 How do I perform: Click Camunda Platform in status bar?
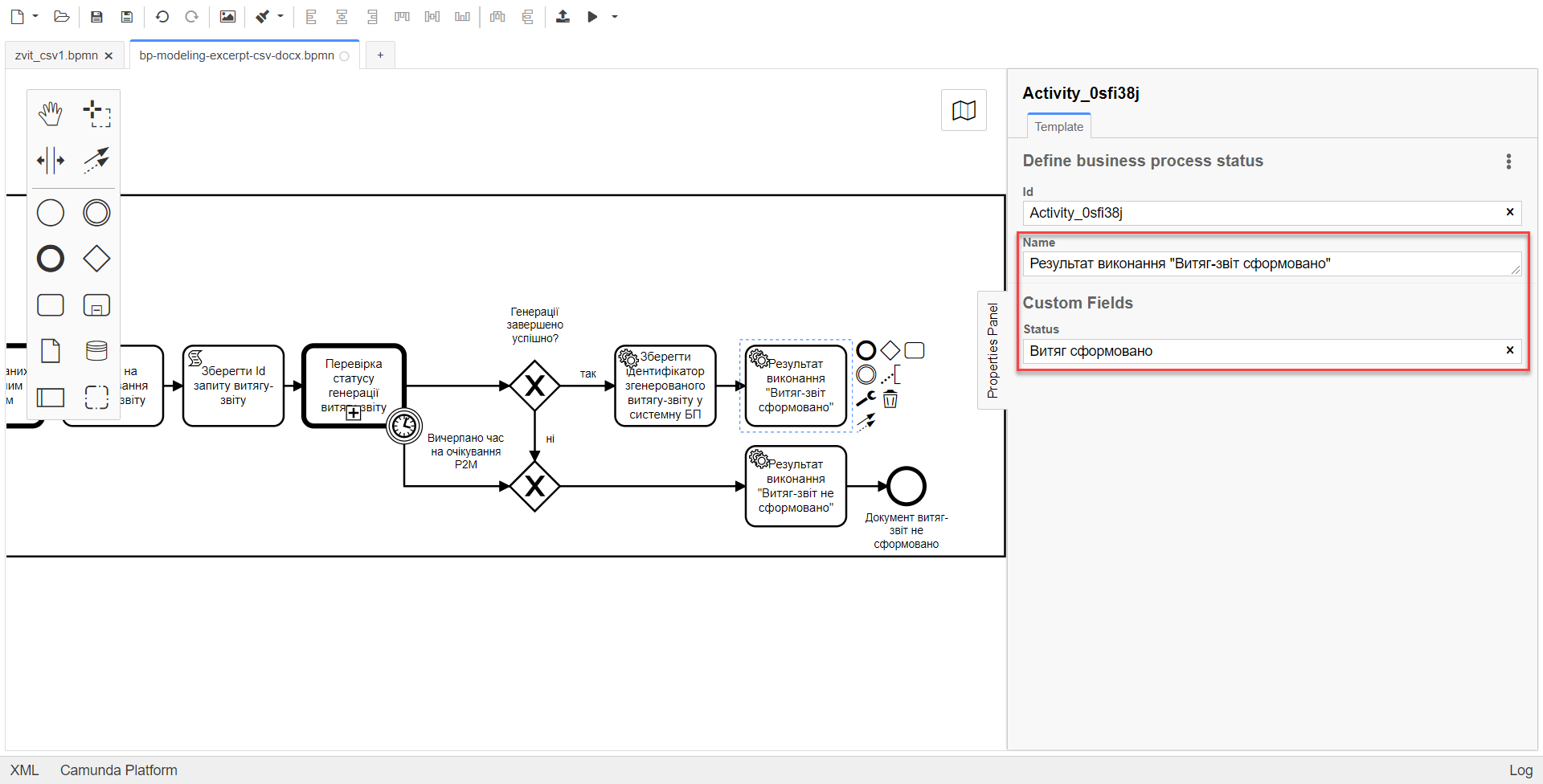[119, 770]
